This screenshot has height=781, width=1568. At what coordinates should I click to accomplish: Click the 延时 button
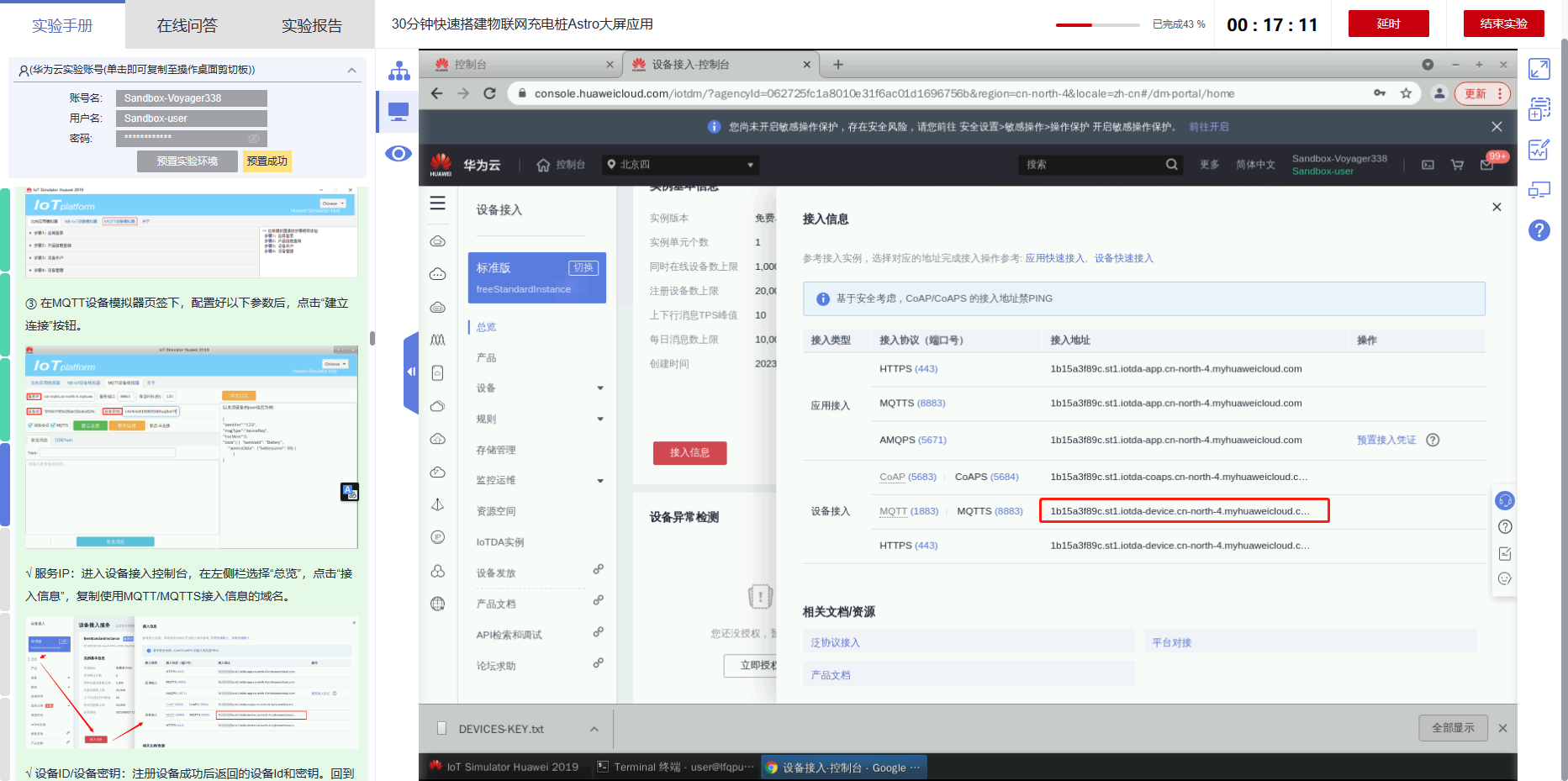(x=1389, y=24)
